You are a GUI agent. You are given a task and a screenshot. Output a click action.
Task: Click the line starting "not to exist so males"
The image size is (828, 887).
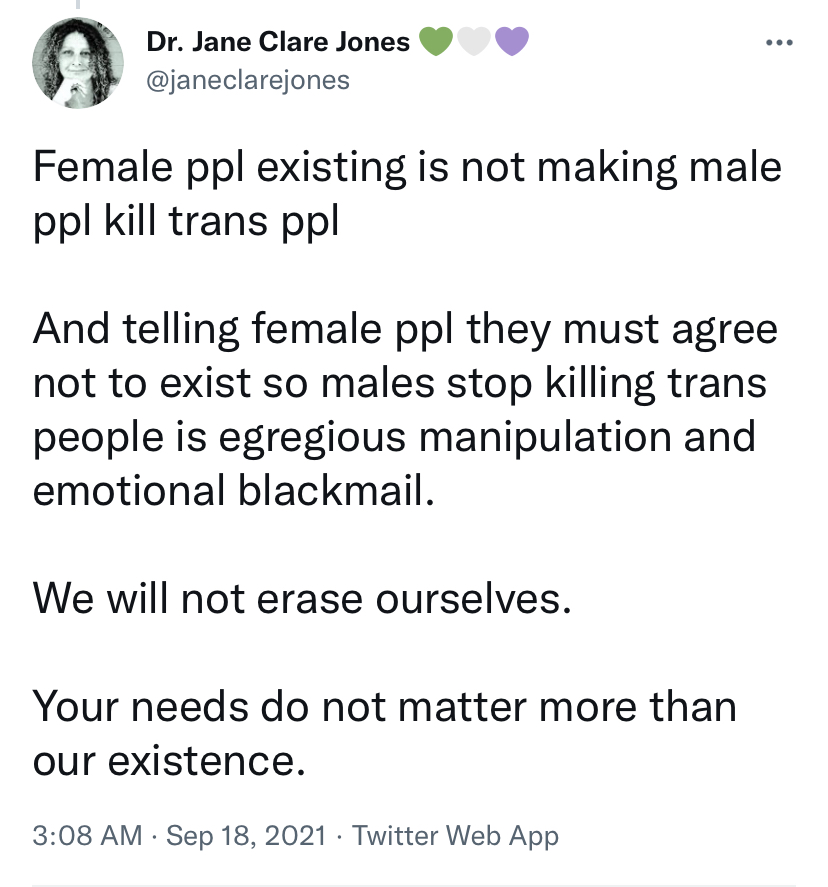[399, 384]
